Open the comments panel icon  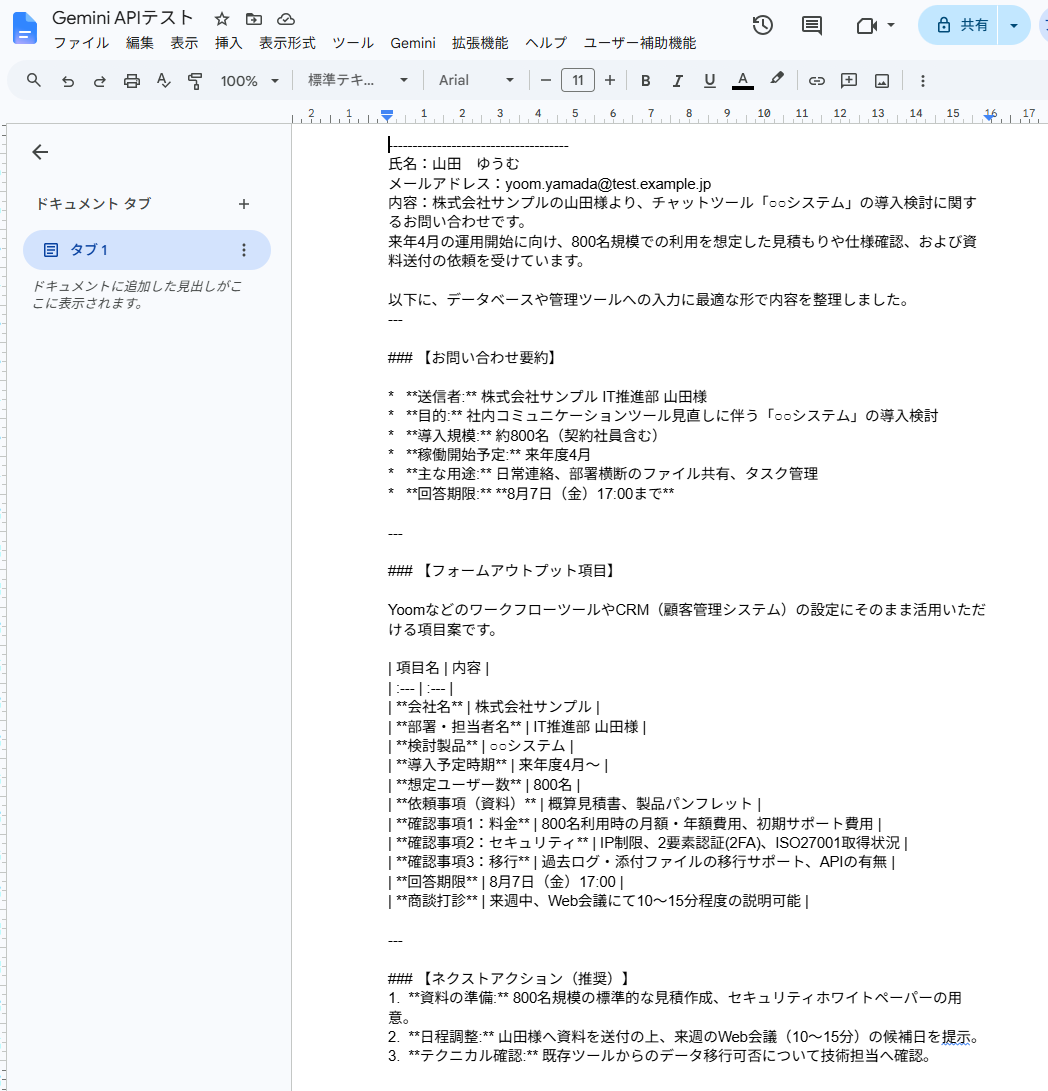tap(811, 26)
